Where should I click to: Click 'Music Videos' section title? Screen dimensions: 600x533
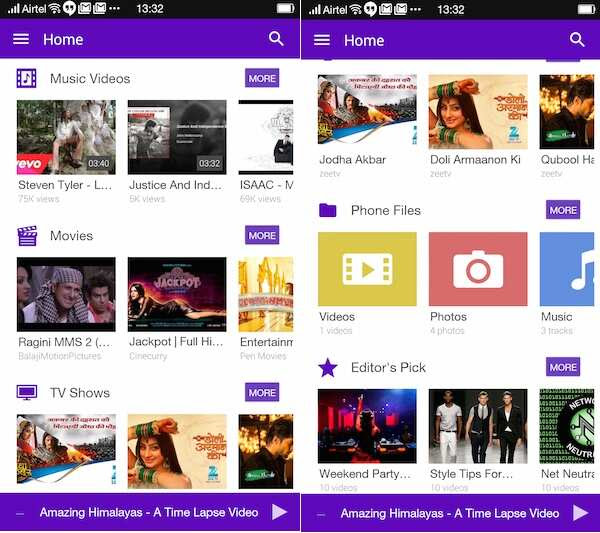coord(90,78)
